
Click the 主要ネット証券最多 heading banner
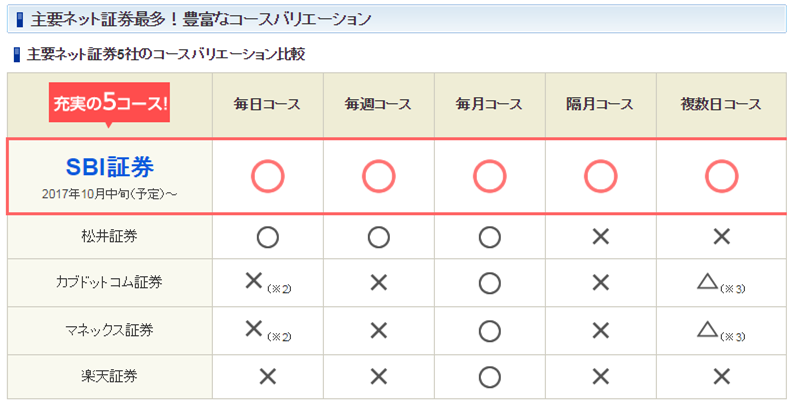397,19
